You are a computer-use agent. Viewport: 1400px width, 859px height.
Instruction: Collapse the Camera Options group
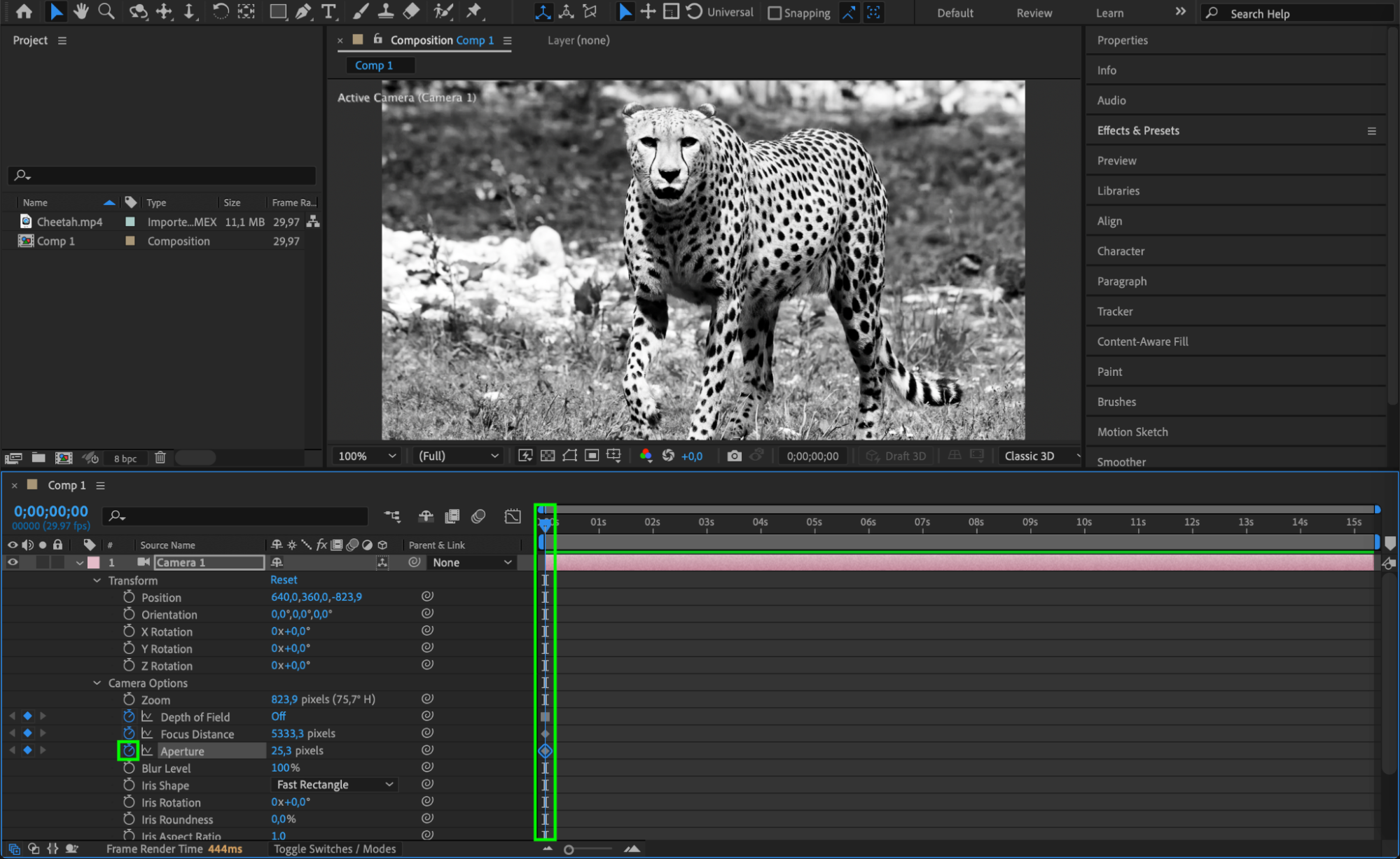97,683
